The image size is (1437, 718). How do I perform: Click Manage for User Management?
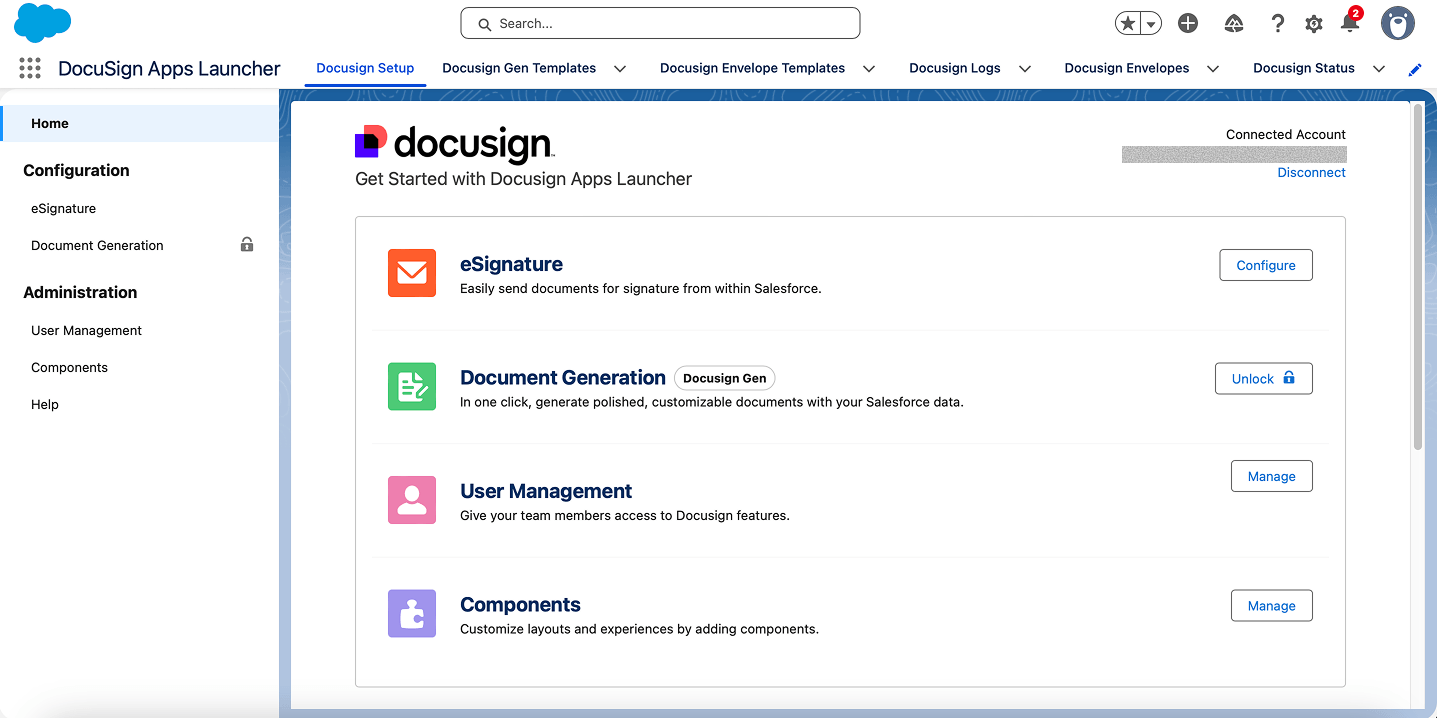(x=1271, y=476)
